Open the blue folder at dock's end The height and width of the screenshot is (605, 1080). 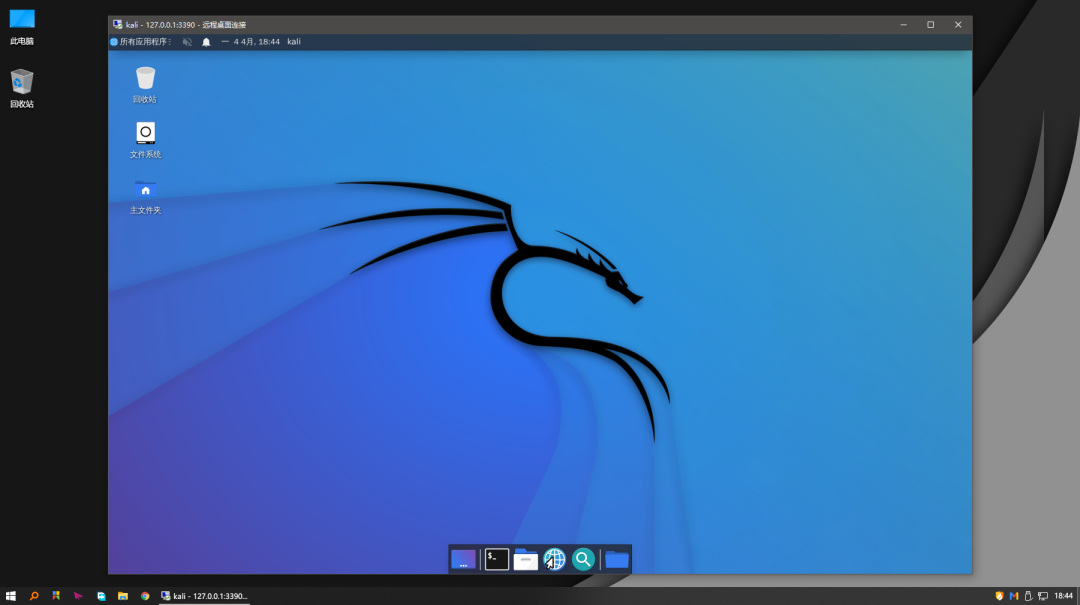click(616, 560)
